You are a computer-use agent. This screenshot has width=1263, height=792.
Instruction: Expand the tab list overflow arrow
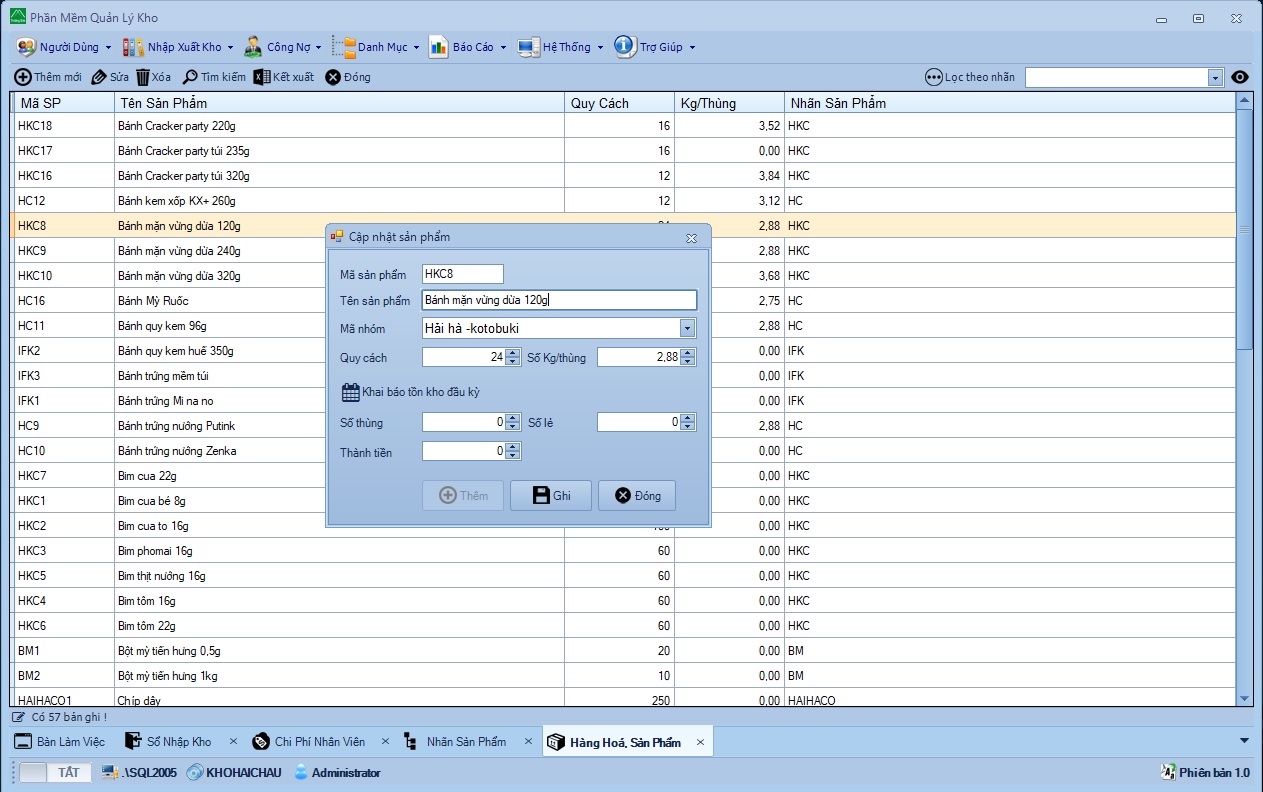[x=1244, y=741]
